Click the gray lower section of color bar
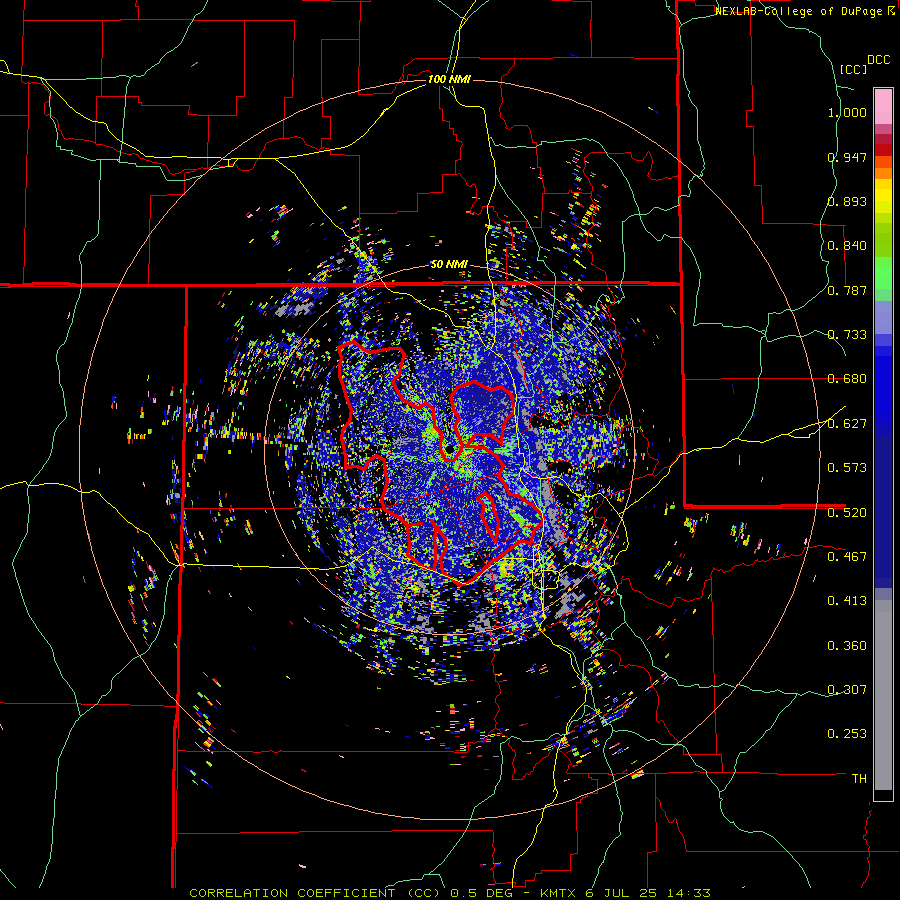Viewport: 900px width, 900px height. tap(883, 695)
